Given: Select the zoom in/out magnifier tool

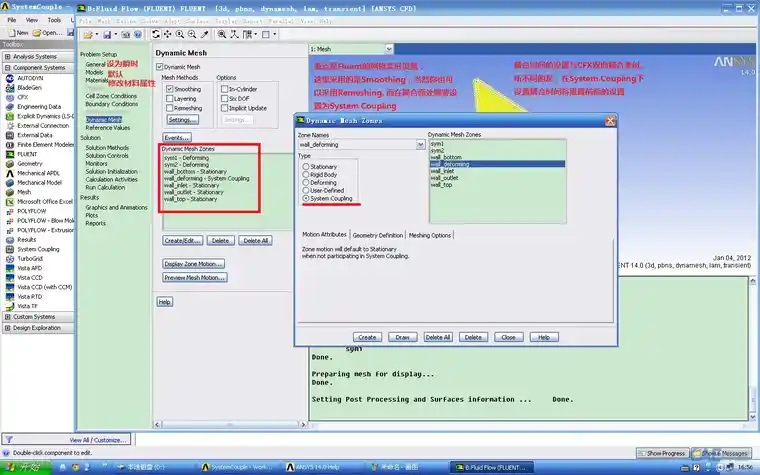Looking at the screenshot, I should pyautogui.click(x=180, y=34).
